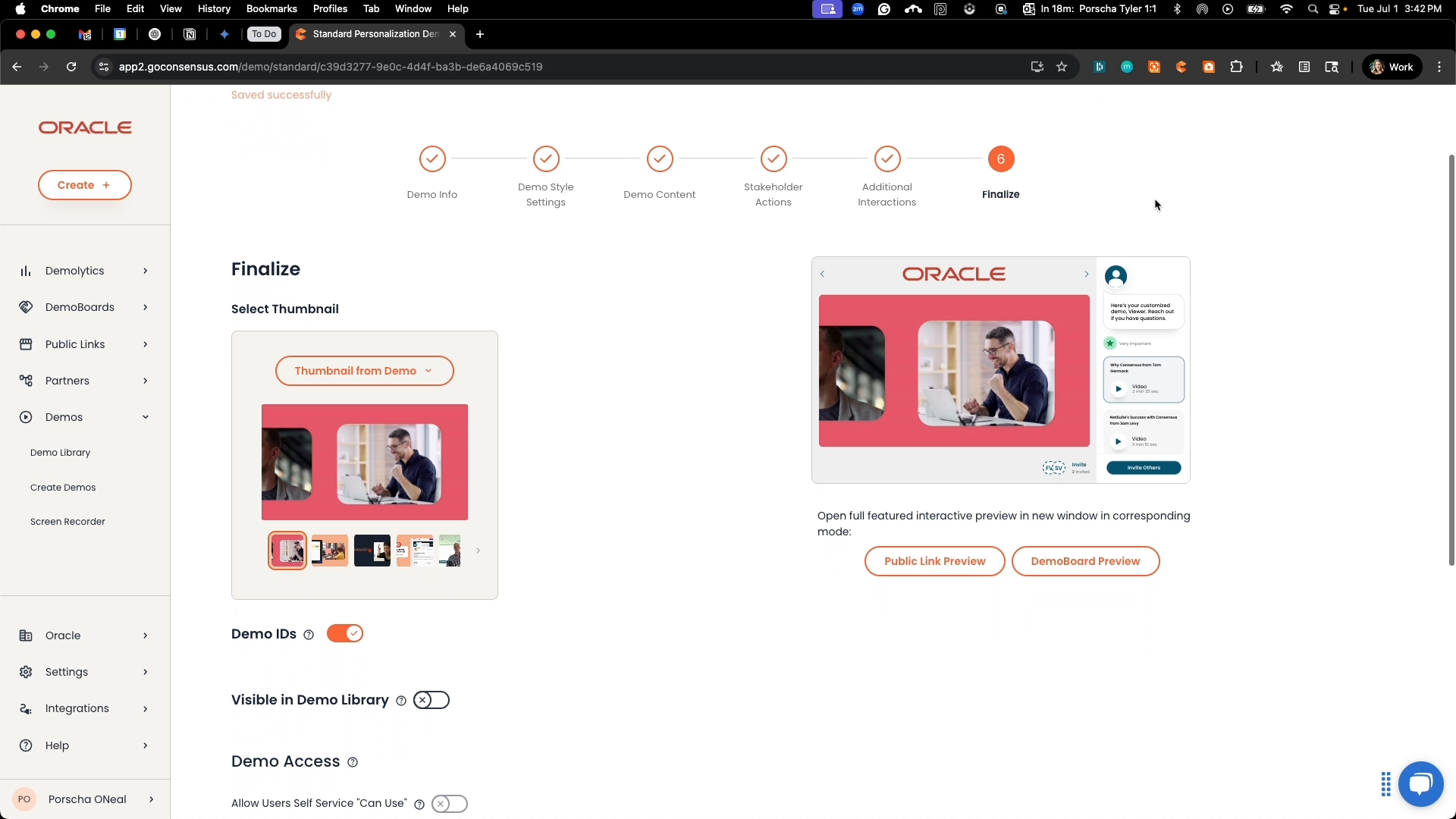The height and width of the screenshot is (819, 1456).
Task: Click the Demo Info step checkmark
Action: (431, 159)
